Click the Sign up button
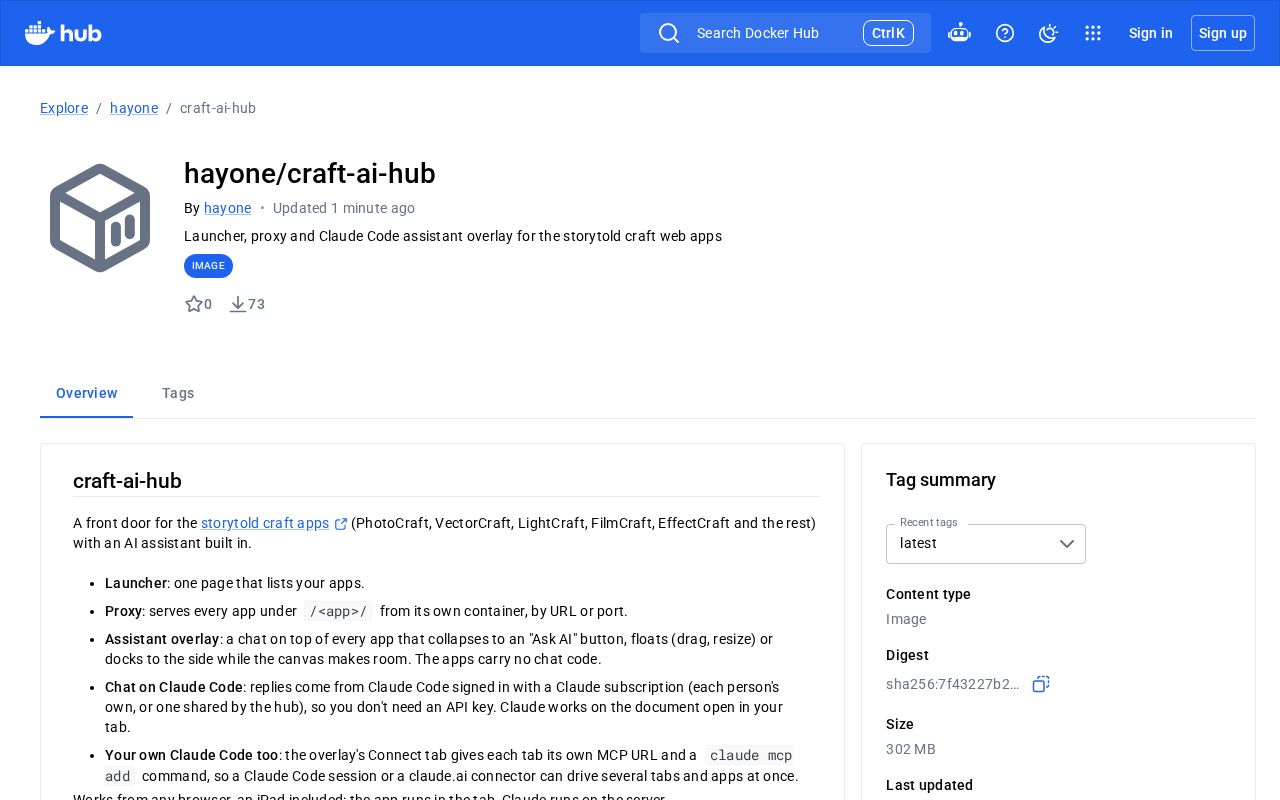 1223,33
